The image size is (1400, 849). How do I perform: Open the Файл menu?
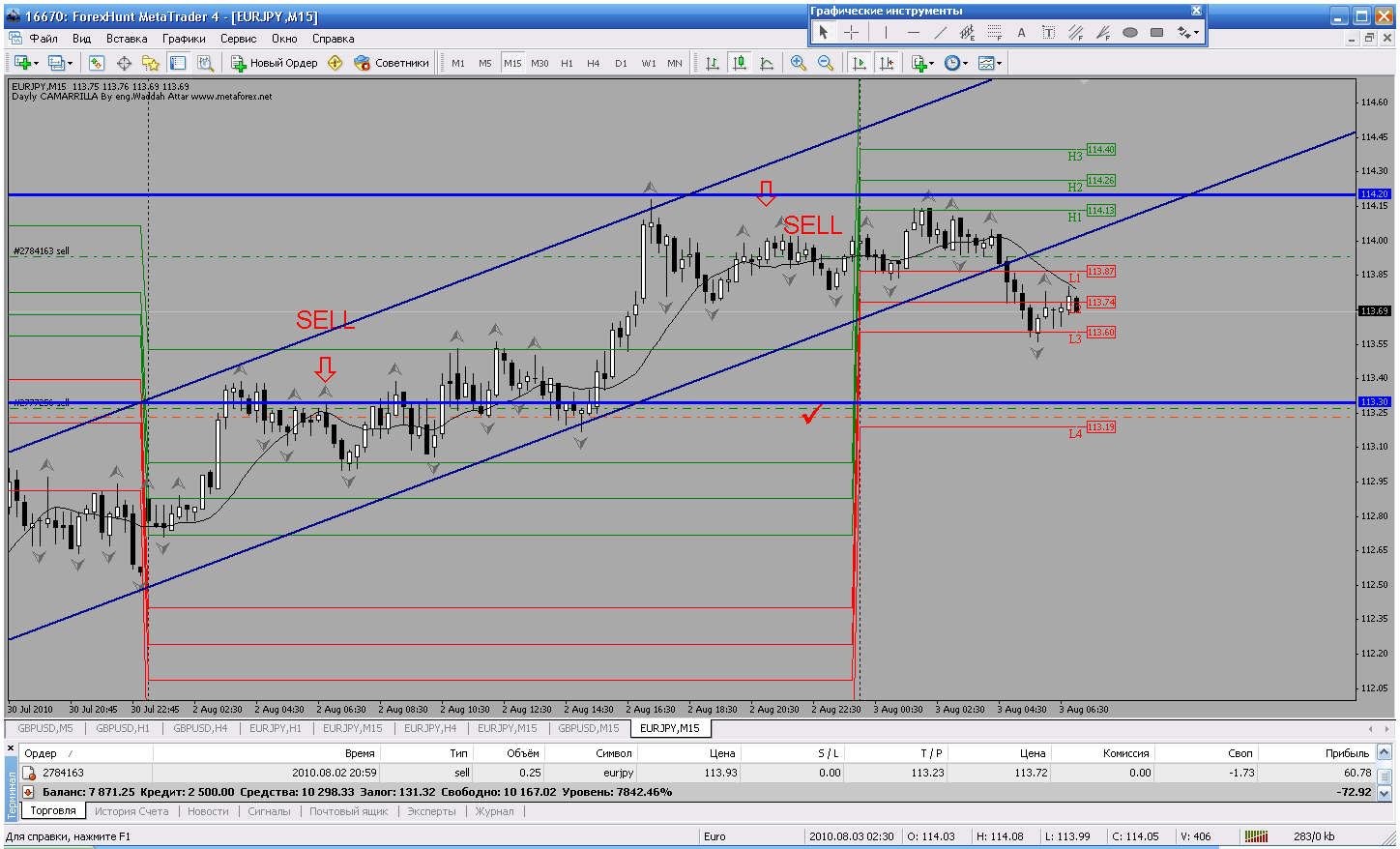[44, 39]
